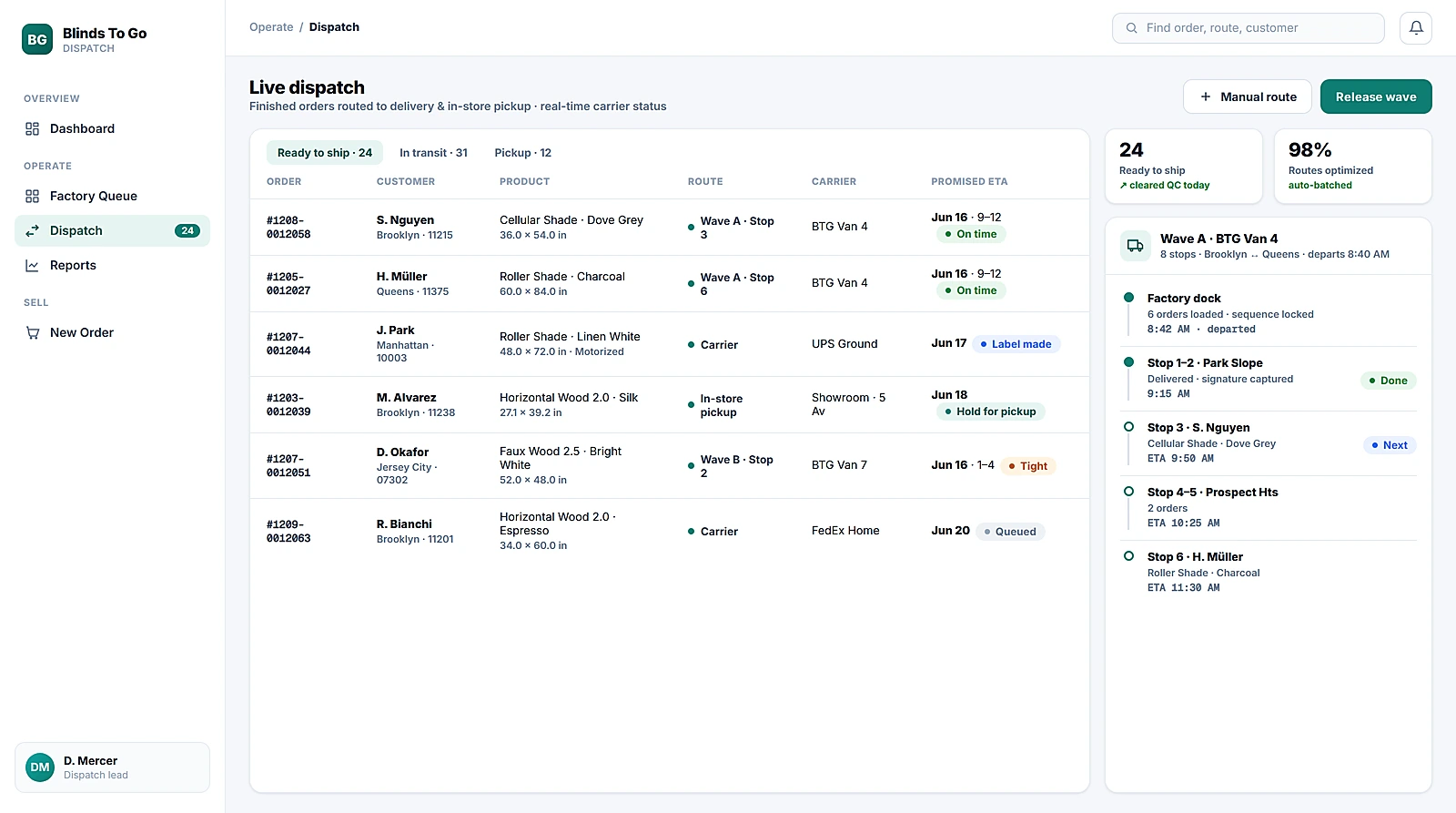Click the BTG Van 7 carrier cell
Screen dimensions: 1456x813
click(x=839, y=465)
